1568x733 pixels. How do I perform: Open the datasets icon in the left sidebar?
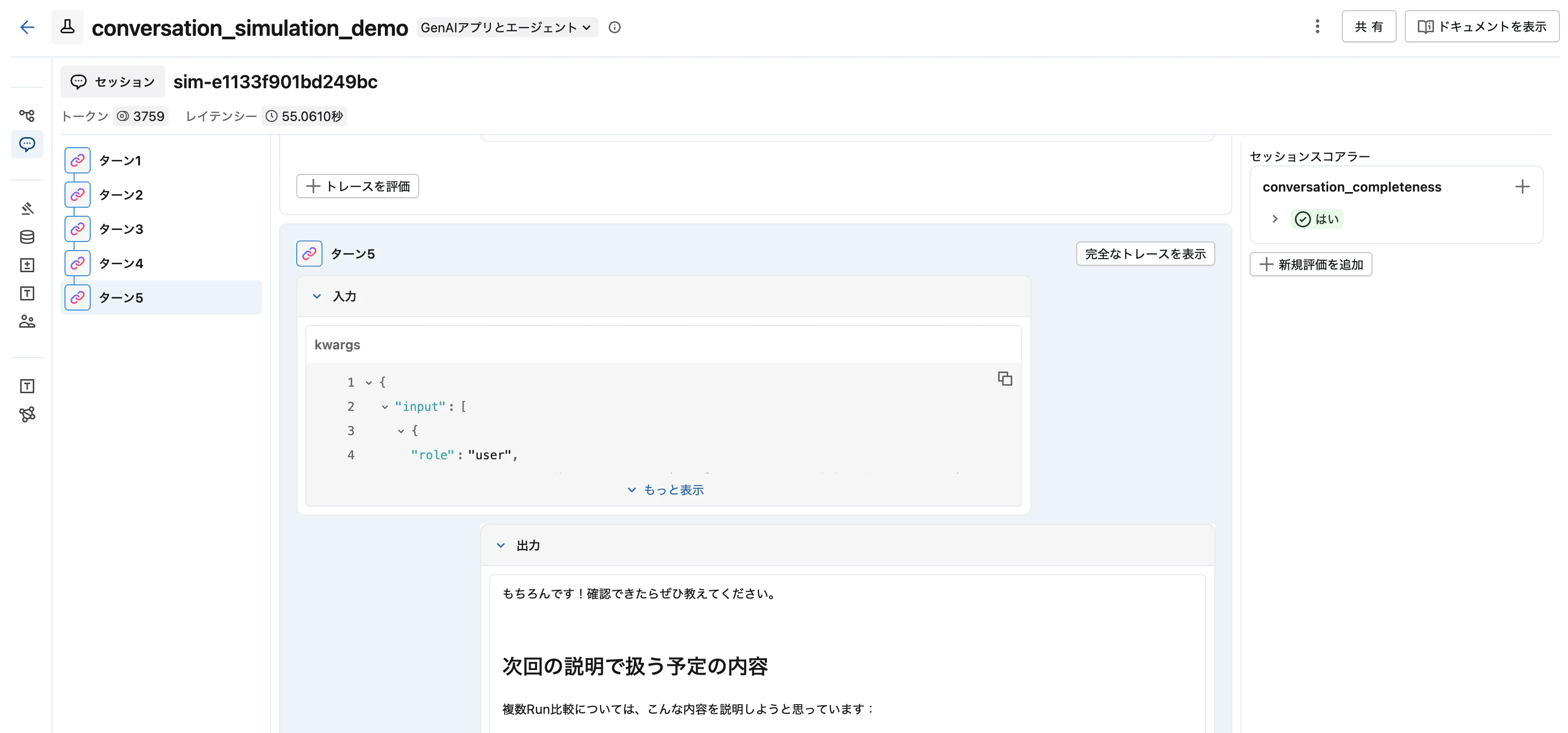point(27,237)
